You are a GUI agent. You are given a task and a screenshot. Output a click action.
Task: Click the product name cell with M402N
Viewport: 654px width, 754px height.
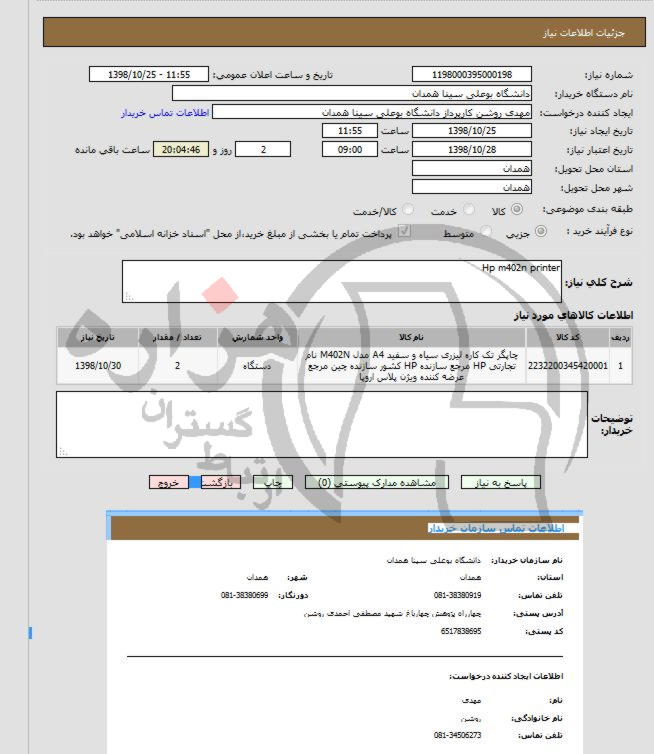coord(412,366)
